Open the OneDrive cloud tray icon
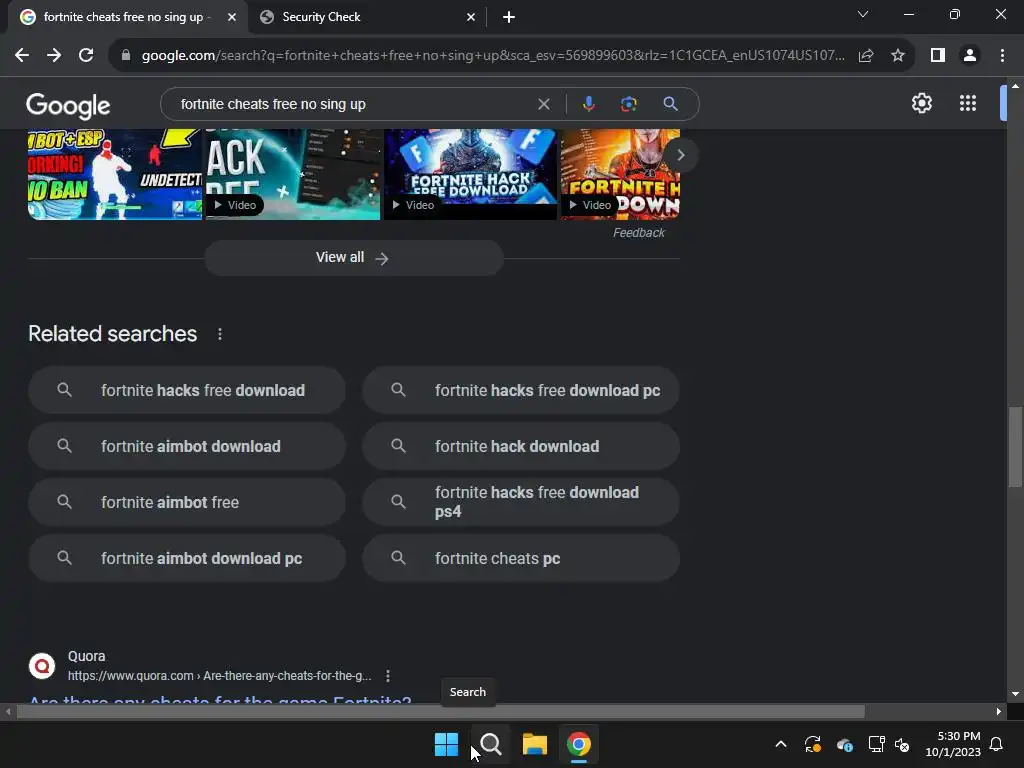 click(x=844, y=744)
